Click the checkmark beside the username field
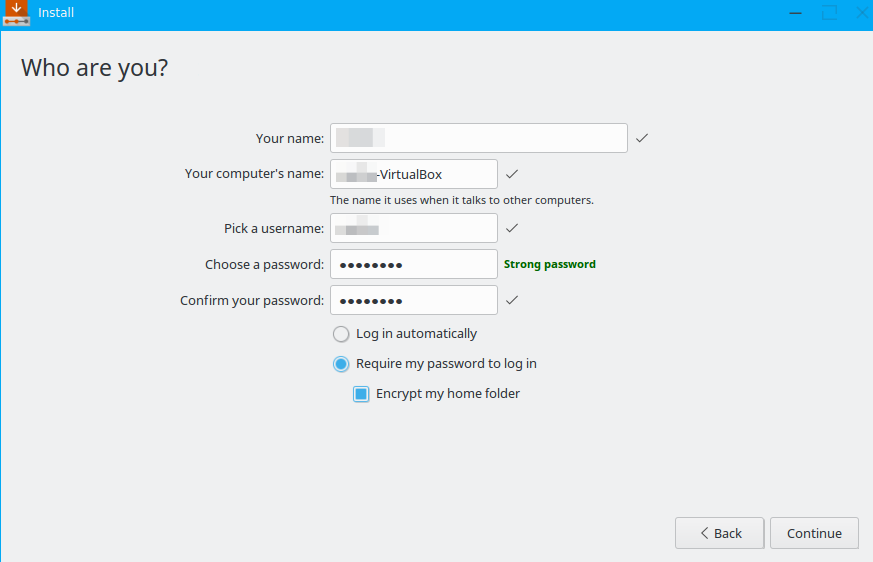The image size is (873, 562). [512, 228]
